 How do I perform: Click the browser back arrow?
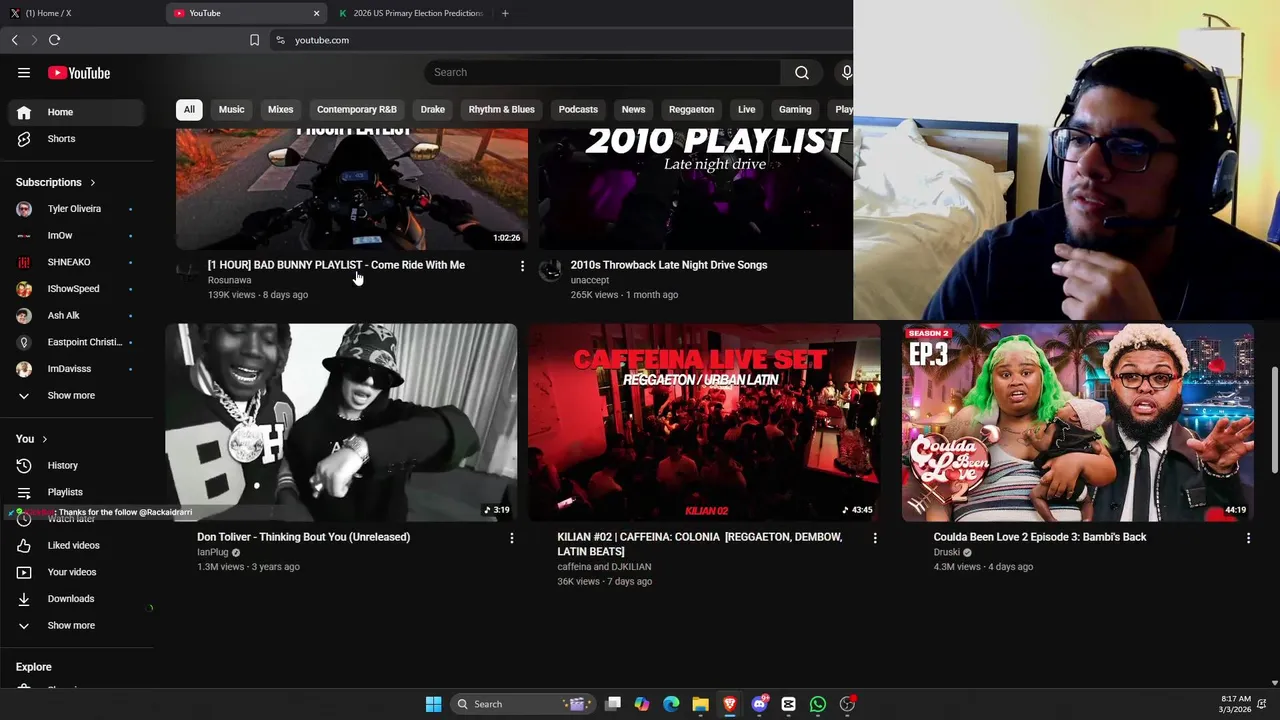pyautogui.click(x=15, y=40)
